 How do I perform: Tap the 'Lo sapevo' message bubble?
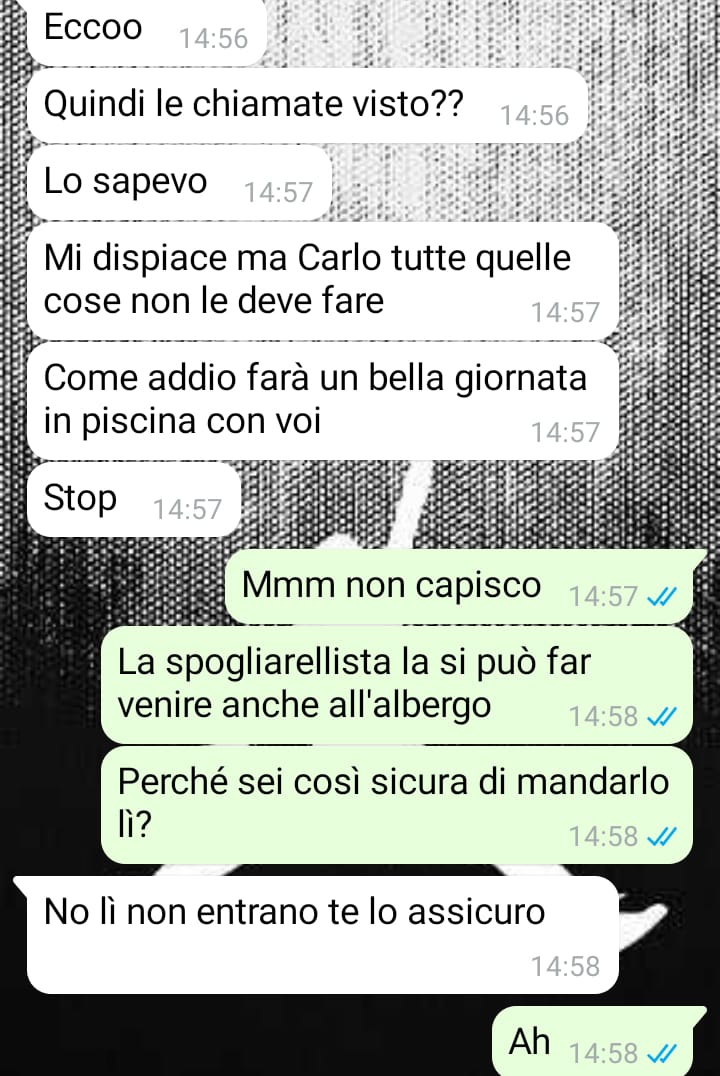[179, 183]
